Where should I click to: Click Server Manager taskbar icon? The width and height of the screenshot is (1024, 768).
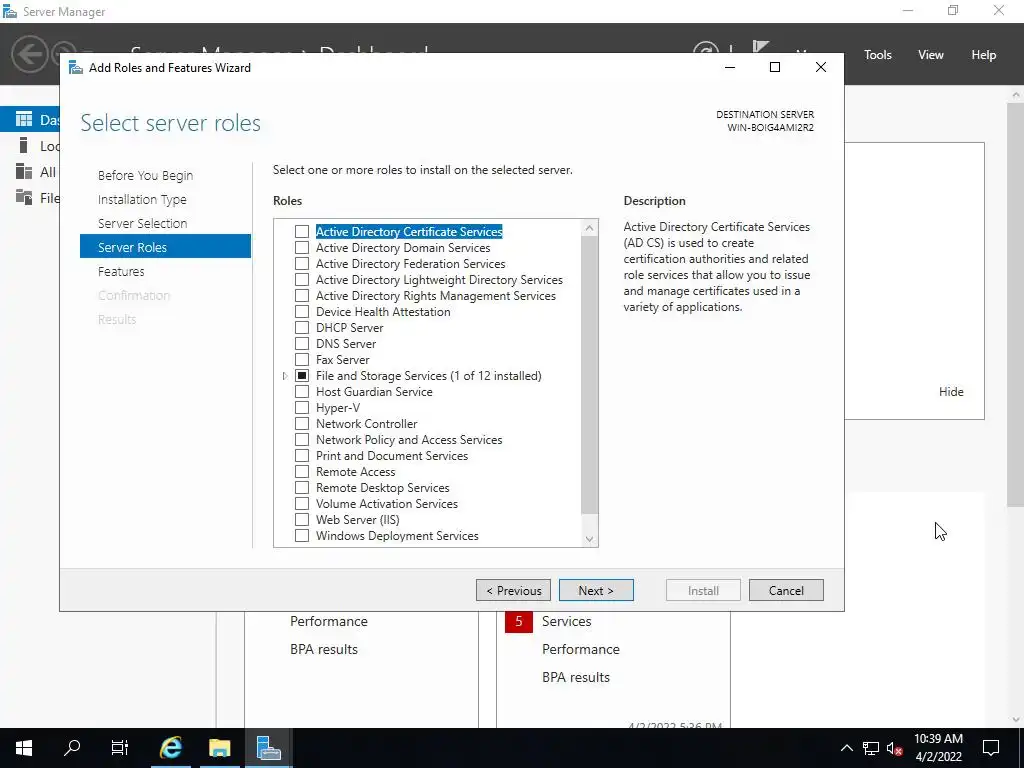coord(268,748)
